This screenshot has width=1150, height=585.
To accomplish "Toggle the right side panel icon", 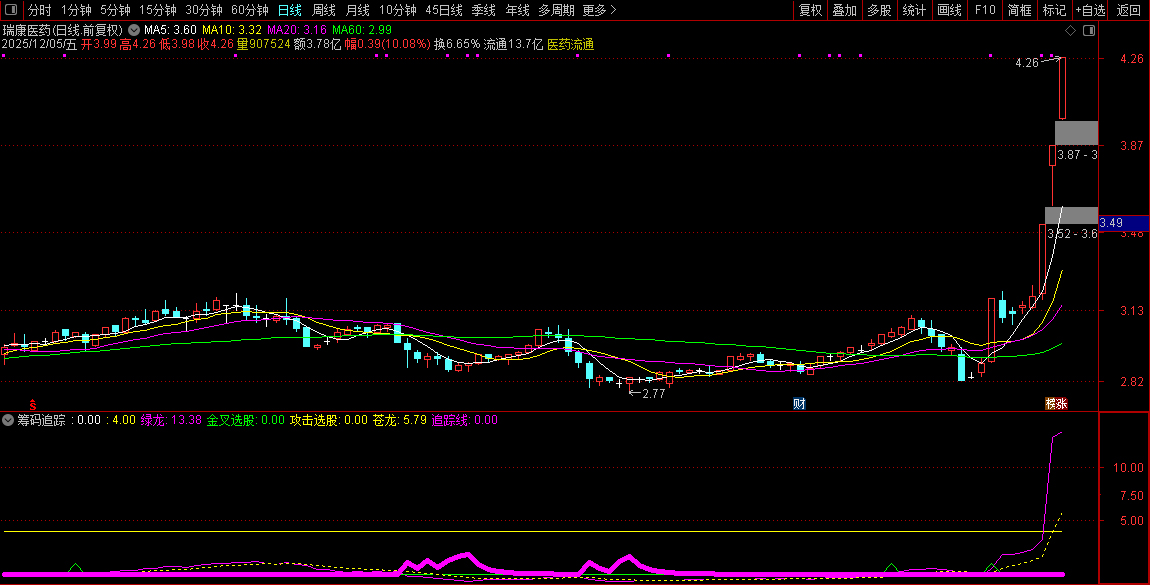I will coord(1089,30).
